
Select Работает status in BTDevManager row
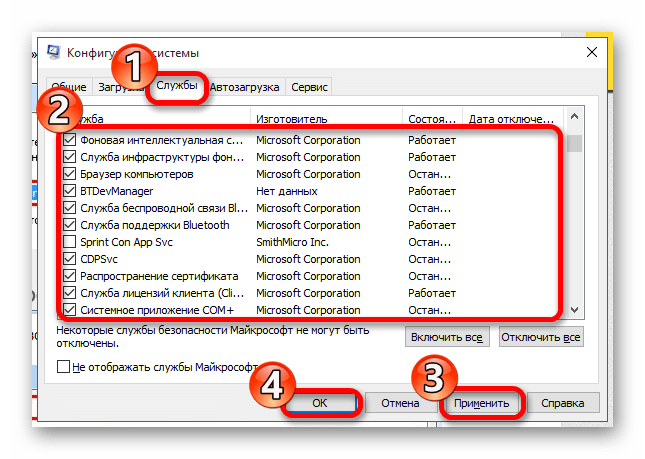(432, 191)
